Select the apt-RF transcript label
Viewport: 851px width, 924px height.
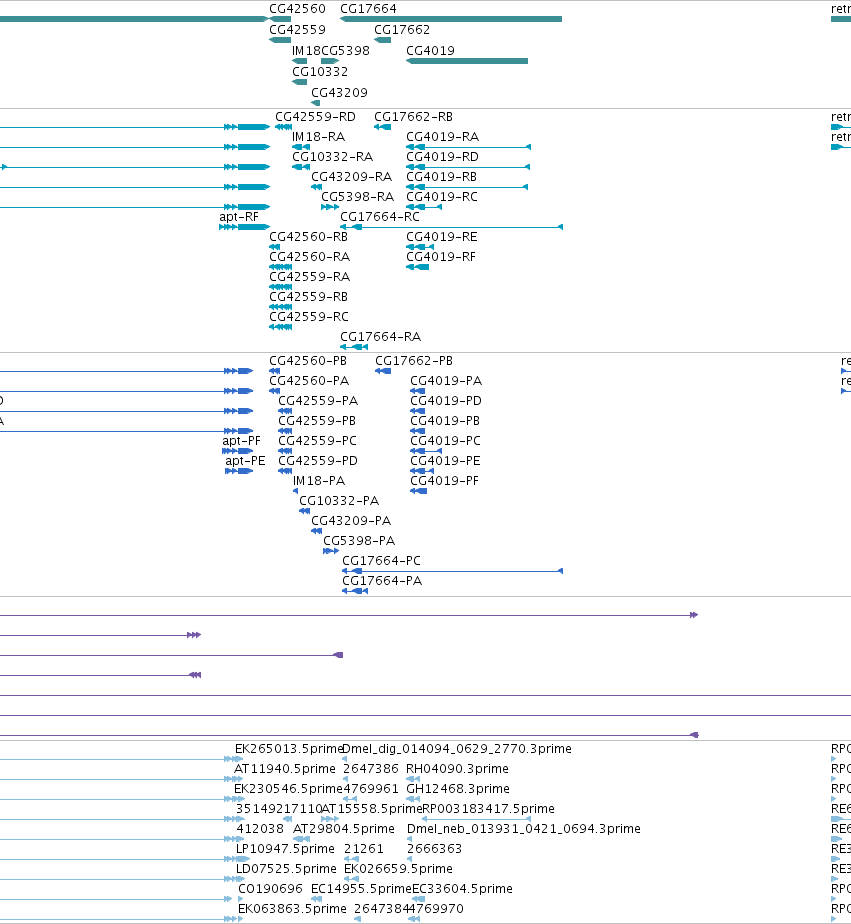(239, 217)
